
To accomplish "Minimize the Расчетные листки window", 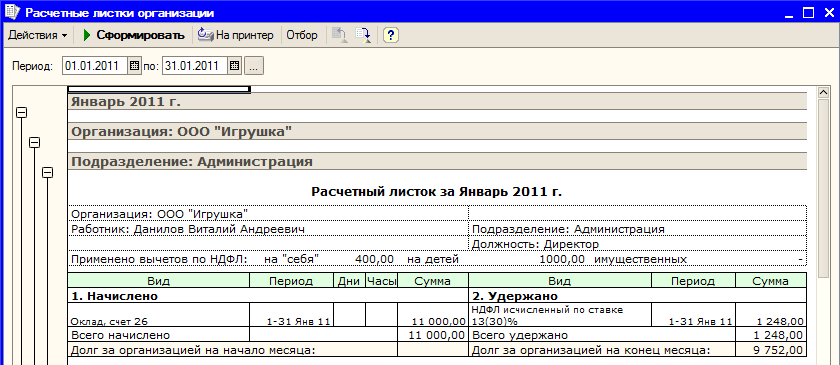I will [x=790, y=12].
